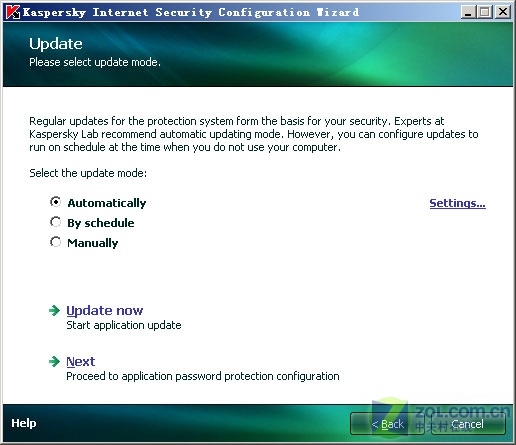Go to previous step with Back button

[x=387, y=424]
